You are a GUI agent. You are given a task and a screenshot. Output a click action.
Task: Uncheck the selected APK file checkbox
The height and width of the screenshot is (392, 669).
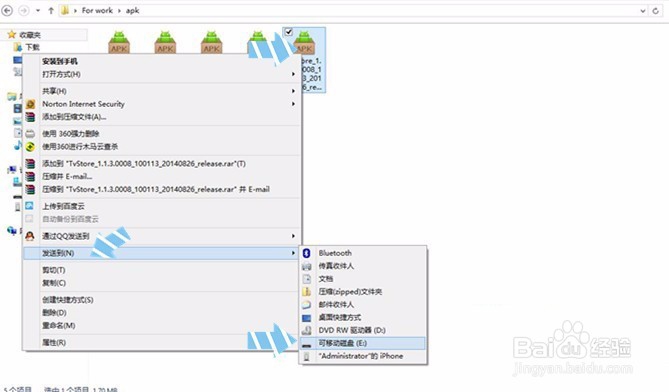(288, 32)
